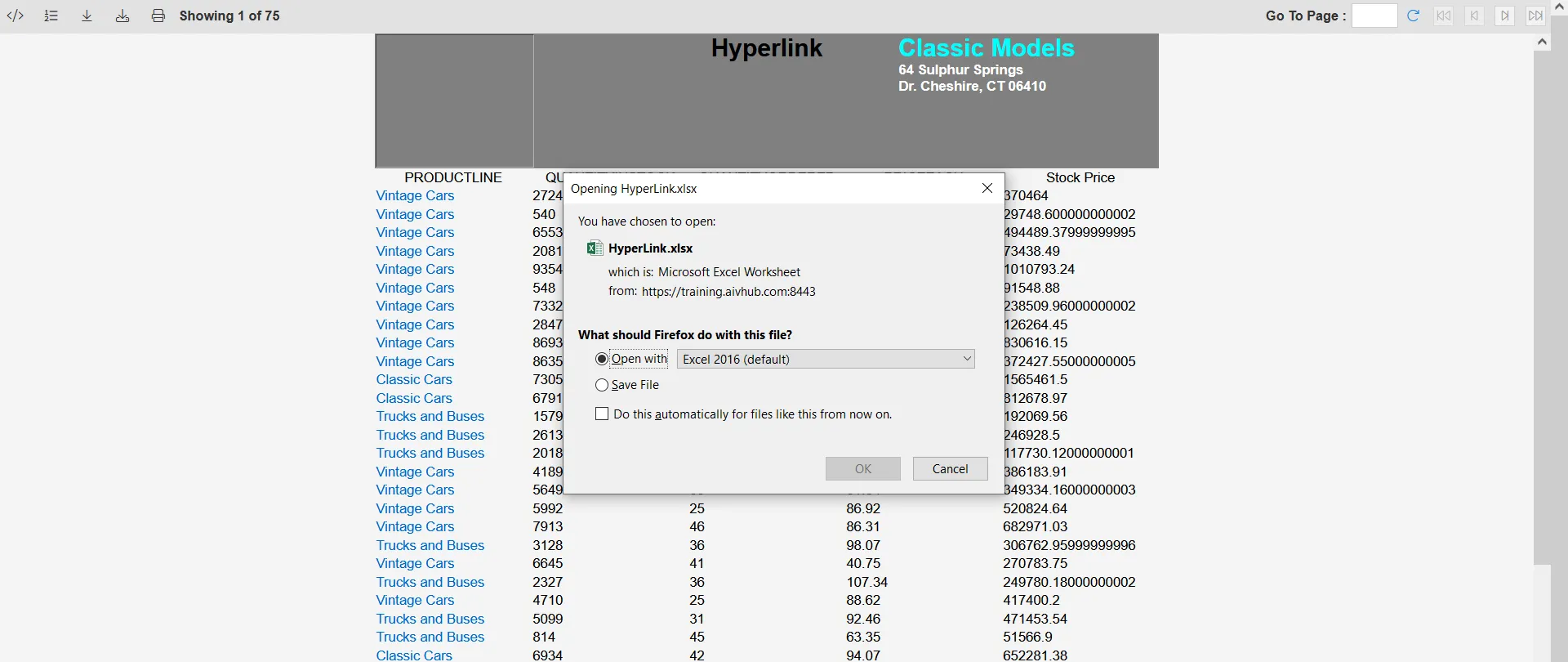
Task: Open Trucks and Buses link in row 814
Action: (x=430, y=637)
